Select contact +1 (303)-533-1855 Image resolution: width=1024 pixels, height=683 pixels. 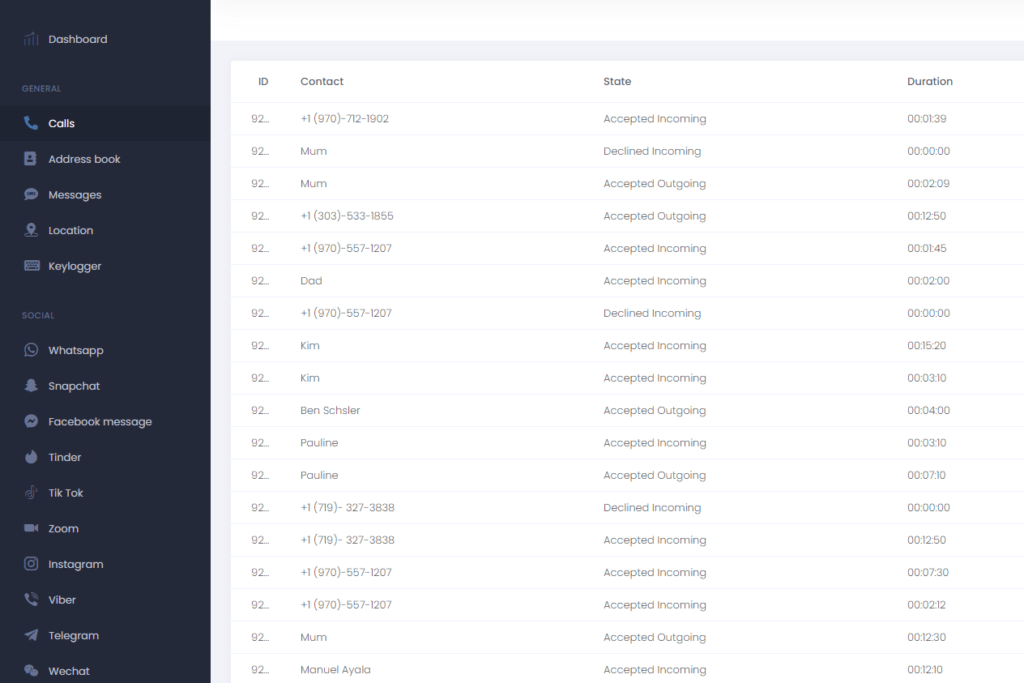pyautogui.click(x=347, y=215)
